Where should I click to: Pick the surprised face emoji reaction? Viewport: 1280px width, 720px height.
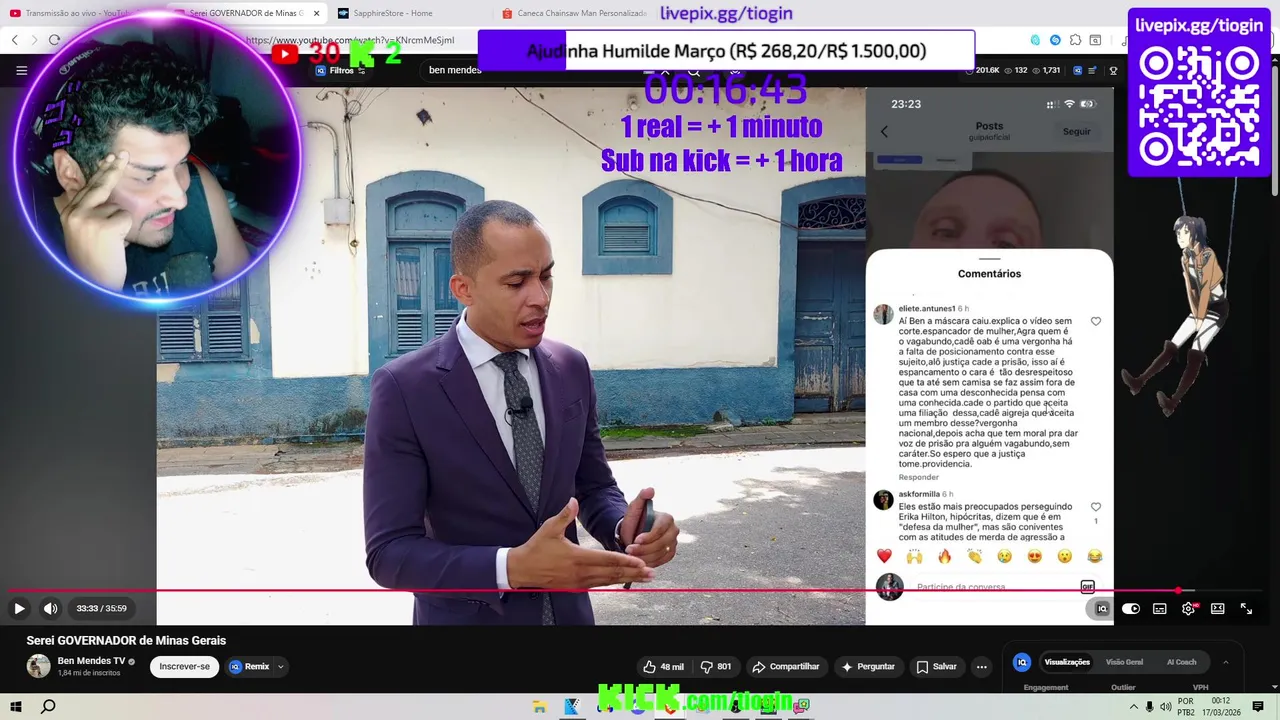(x=1065, y=556)
